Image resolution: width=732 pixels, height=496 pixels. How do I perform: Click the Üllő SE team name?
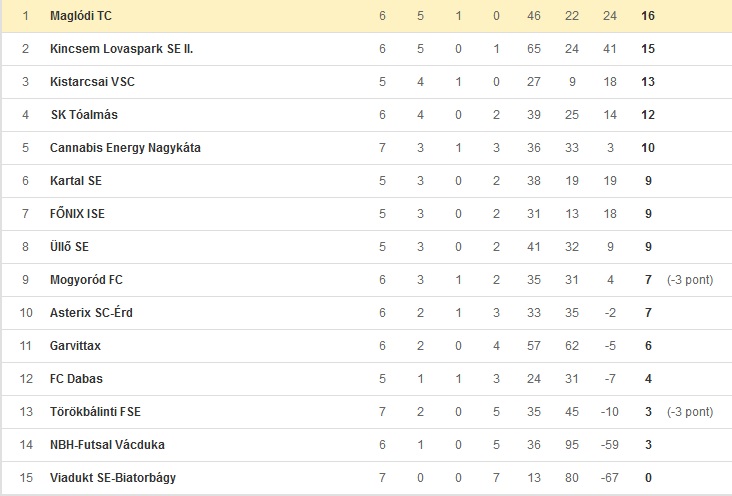[x=69, y=247]
